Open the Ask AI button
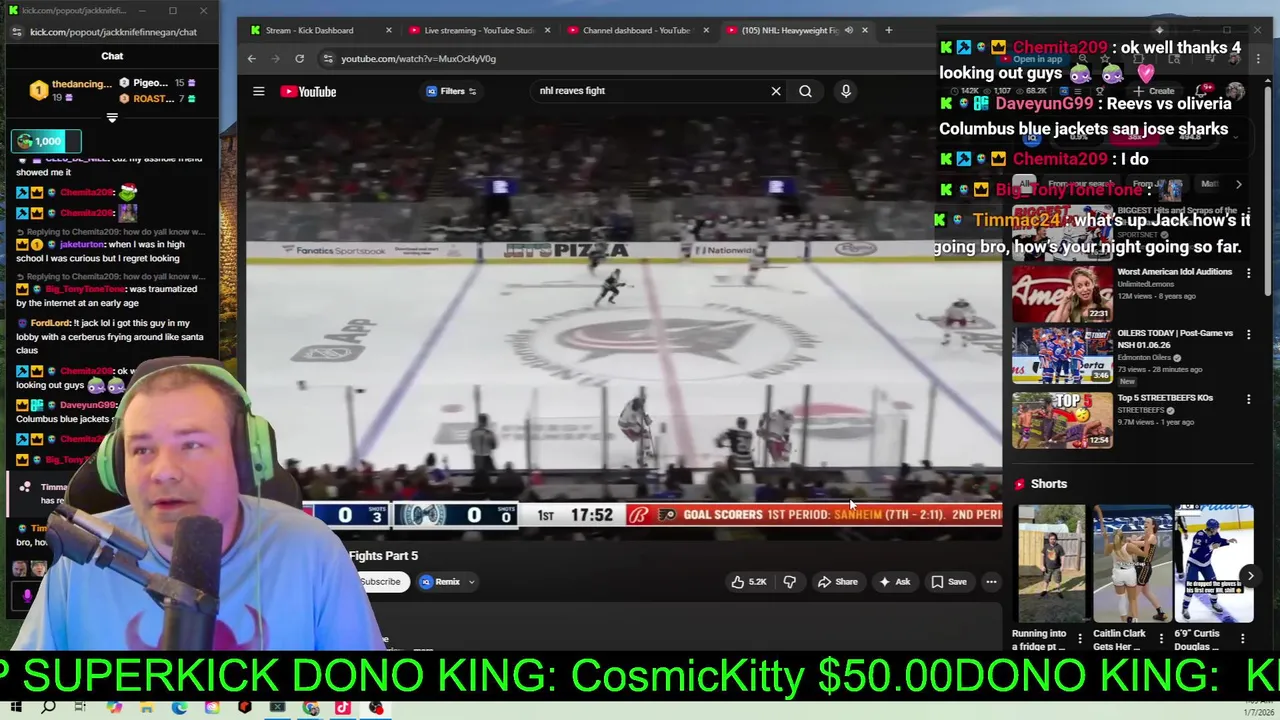Image resolution: width=1280 pixels, height=720 pixels. pyautogui.click(x=894, y=582)
